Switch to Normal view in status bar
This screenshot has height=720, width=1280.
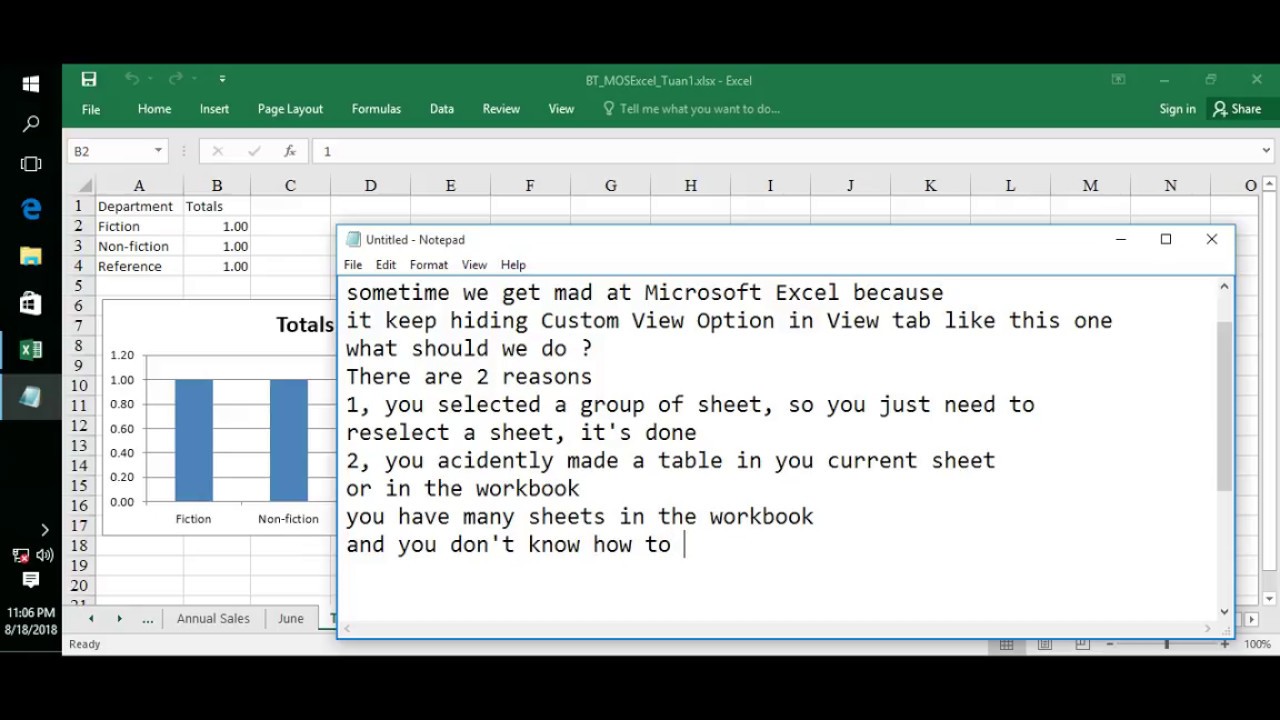(1007, 645)
